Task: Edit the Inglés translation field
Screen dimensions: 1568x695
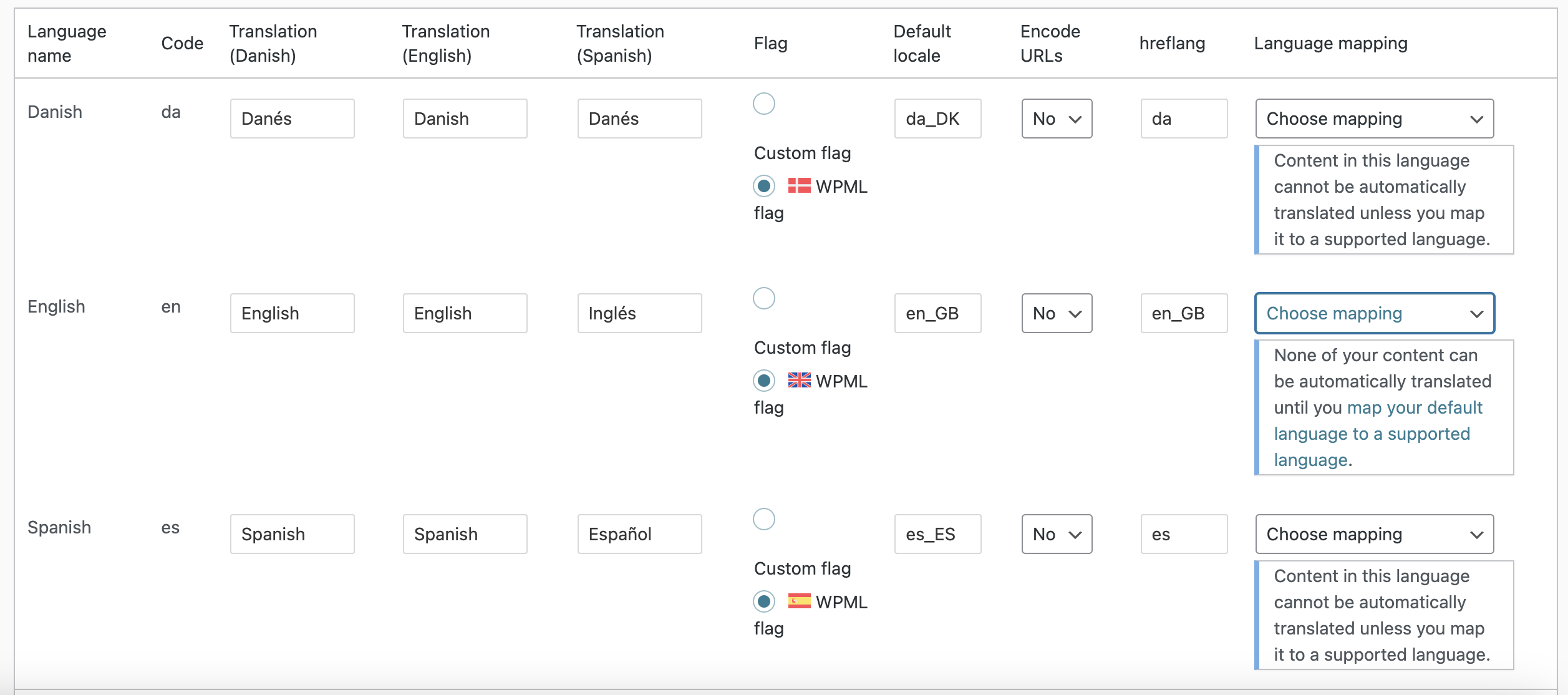Action: [x=639, y=313]
